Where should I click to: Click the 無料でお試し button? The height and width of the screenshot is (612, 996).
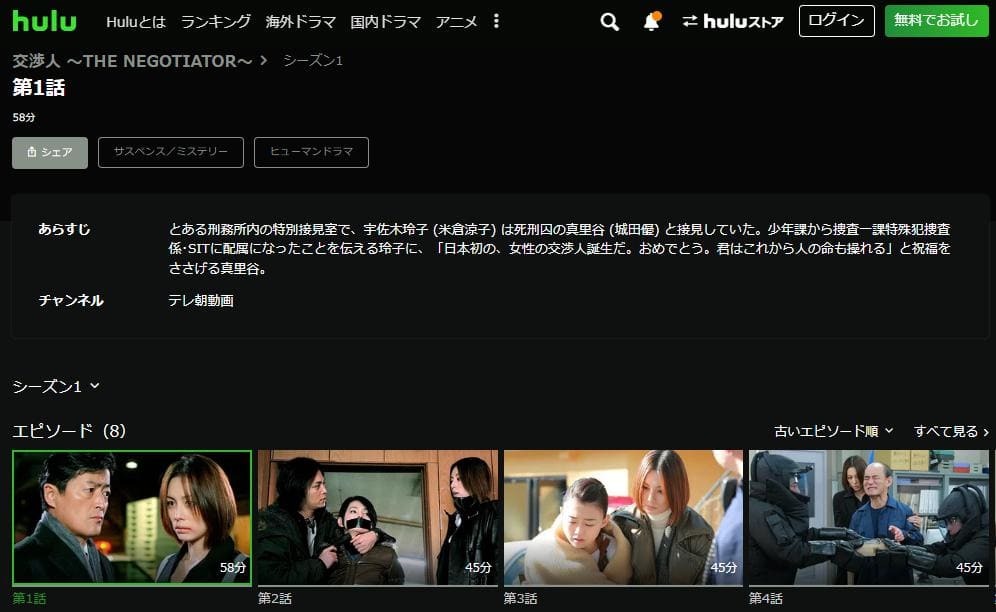(936, 21)
